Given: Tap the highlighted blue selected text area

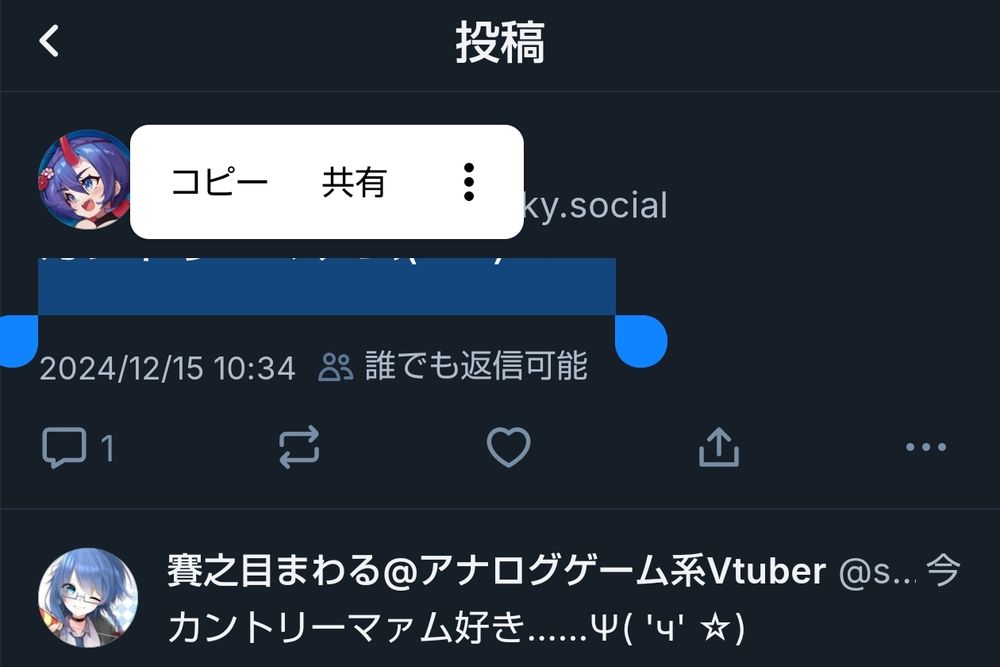Looking at the screenshot, I should click(327, 286).
